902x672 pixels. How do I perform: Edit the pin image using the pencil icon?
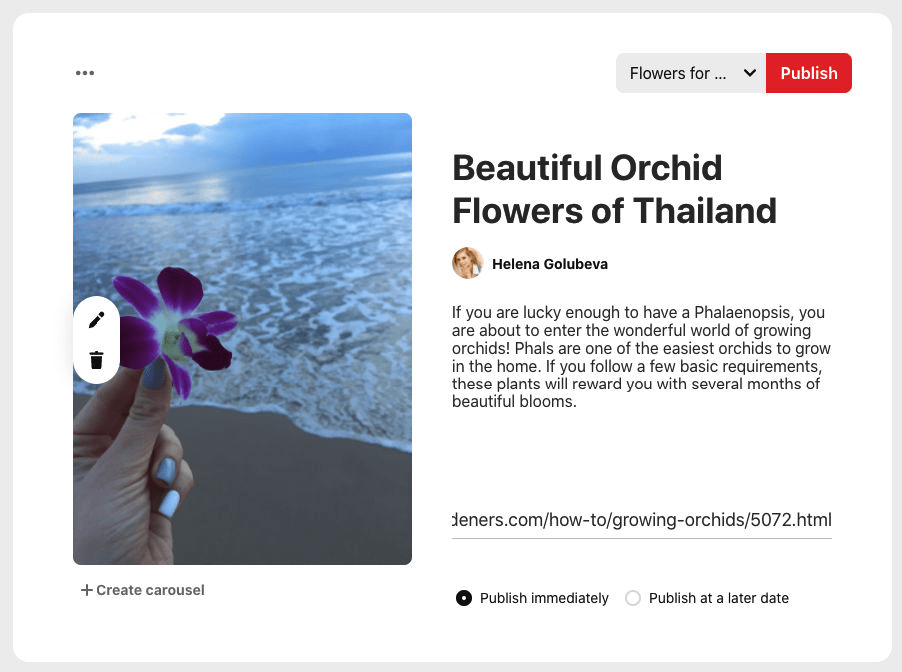(x=96, y=319)
